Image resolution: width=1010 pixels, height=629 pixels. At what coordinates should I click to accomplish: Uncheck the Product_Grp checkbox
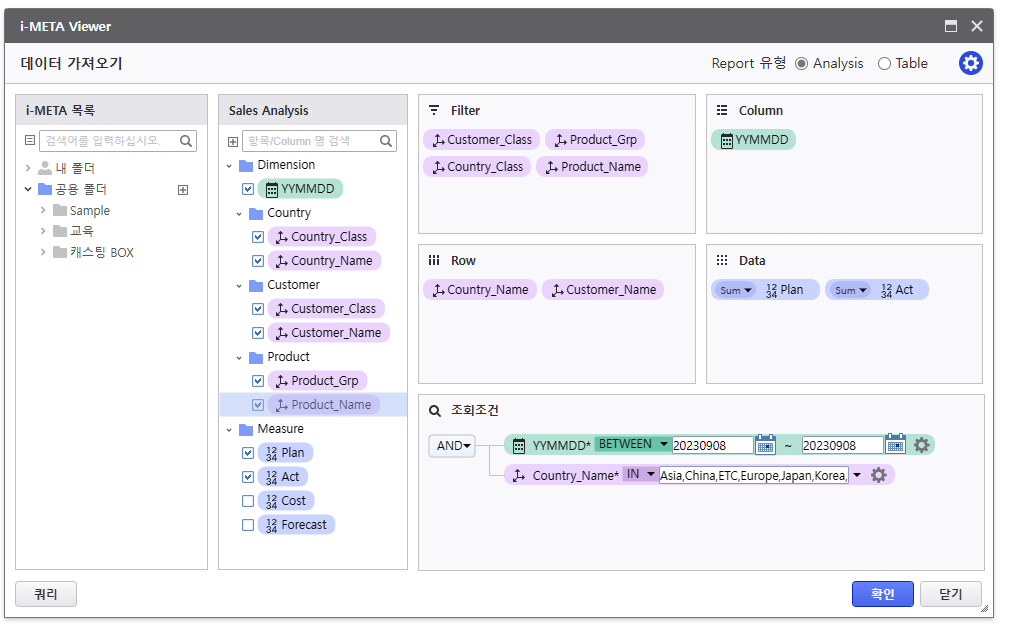(x=258, y=380)
